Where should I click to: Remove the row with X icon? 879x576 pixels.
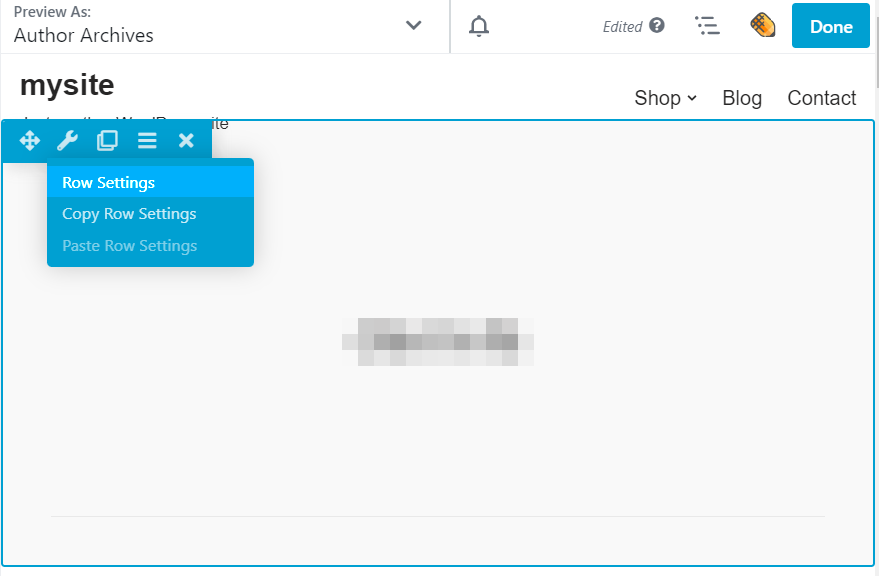pyautogui.click(x=186, y=140)
